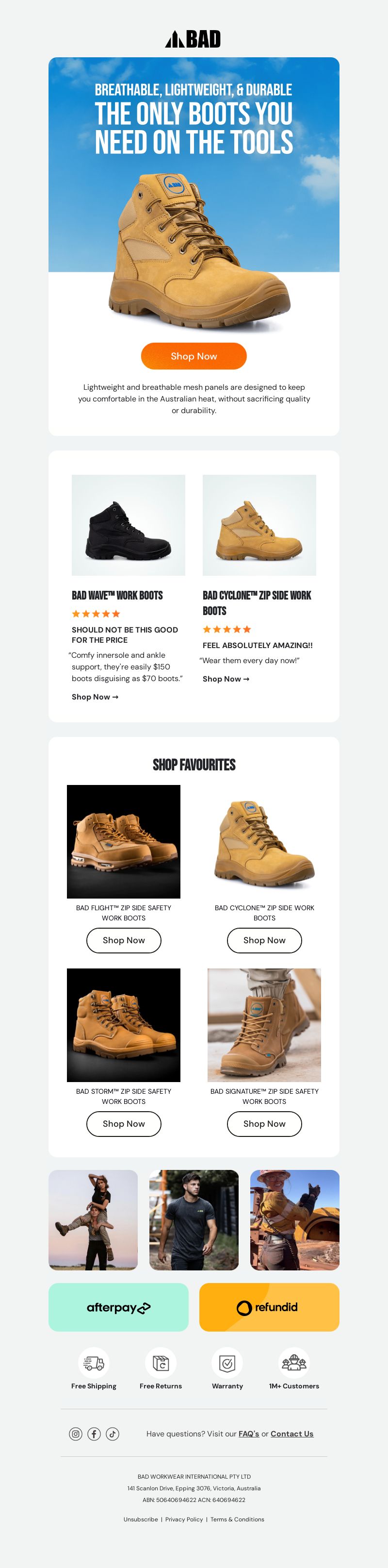The image size is (388, 1568).
Task: Shop Now for BAD Storm boots
Action: tap(124, 1124)
